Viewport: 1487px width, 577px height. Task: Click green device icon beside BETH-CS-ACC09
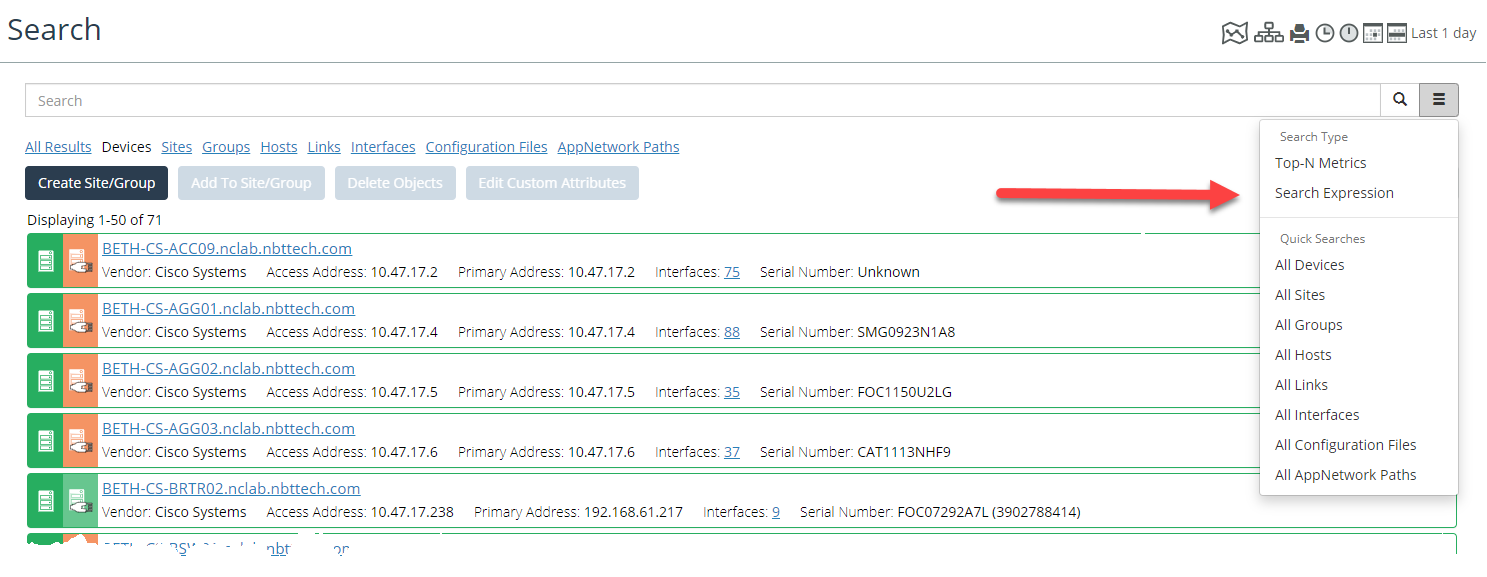tap(45, 261)
